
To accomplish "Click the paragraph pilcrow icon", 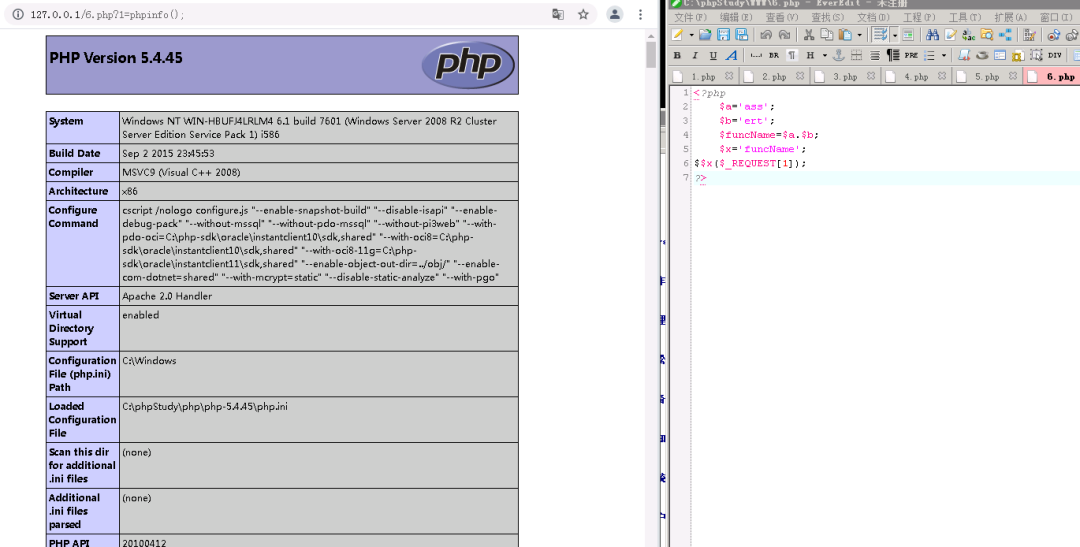I will point(792,55).
